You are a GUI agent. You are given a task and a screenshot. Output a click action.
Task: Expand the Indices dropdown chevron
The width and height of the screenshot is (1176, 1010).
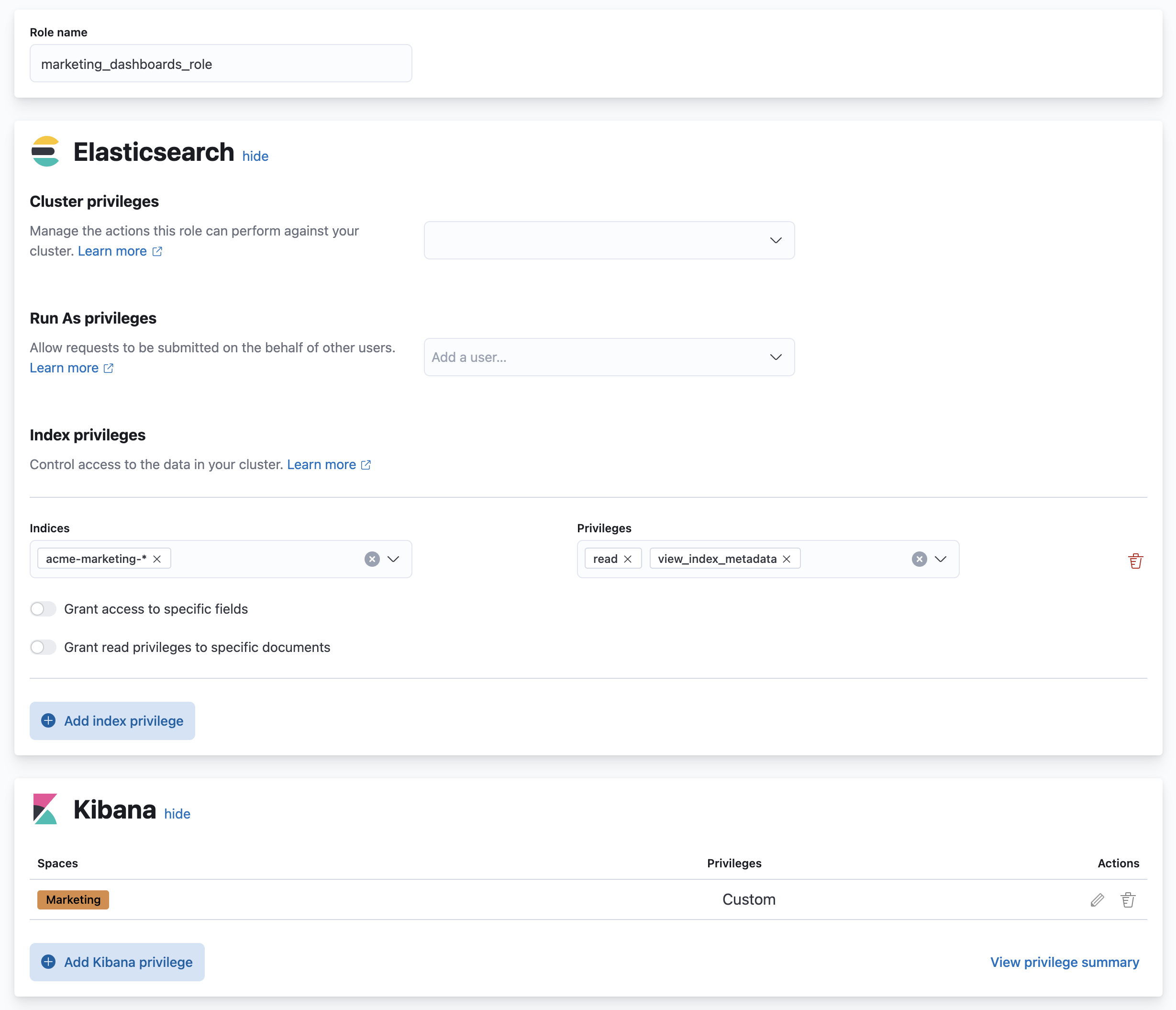(393, 559)
